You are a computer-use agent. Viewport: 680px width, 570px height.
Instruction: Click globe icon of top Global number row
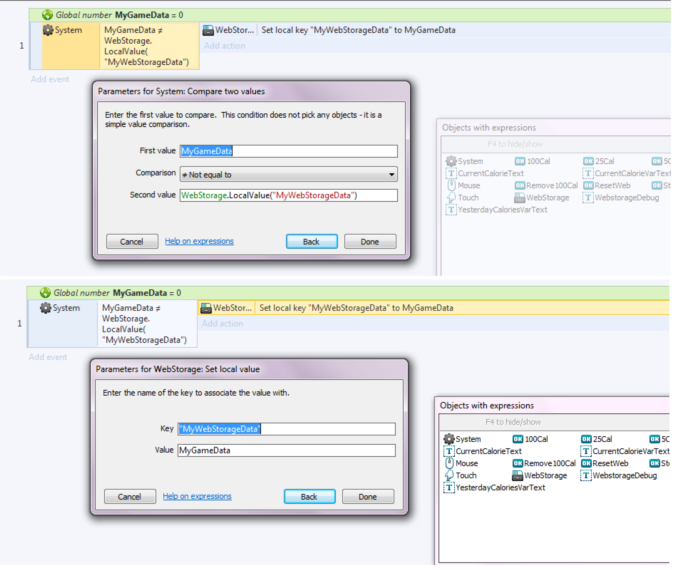47,15
